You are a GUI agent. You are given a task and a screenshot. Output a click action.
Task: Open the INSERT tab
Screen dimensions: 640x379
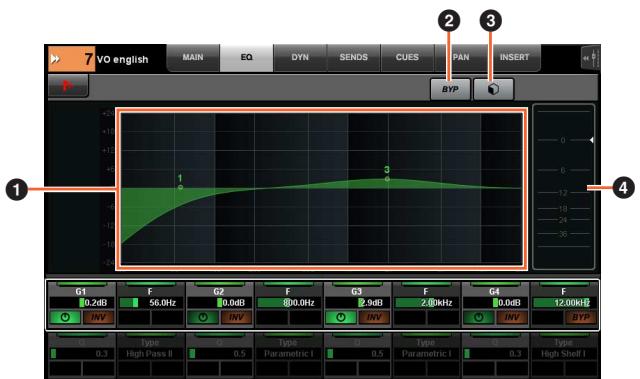coord(514,58)
